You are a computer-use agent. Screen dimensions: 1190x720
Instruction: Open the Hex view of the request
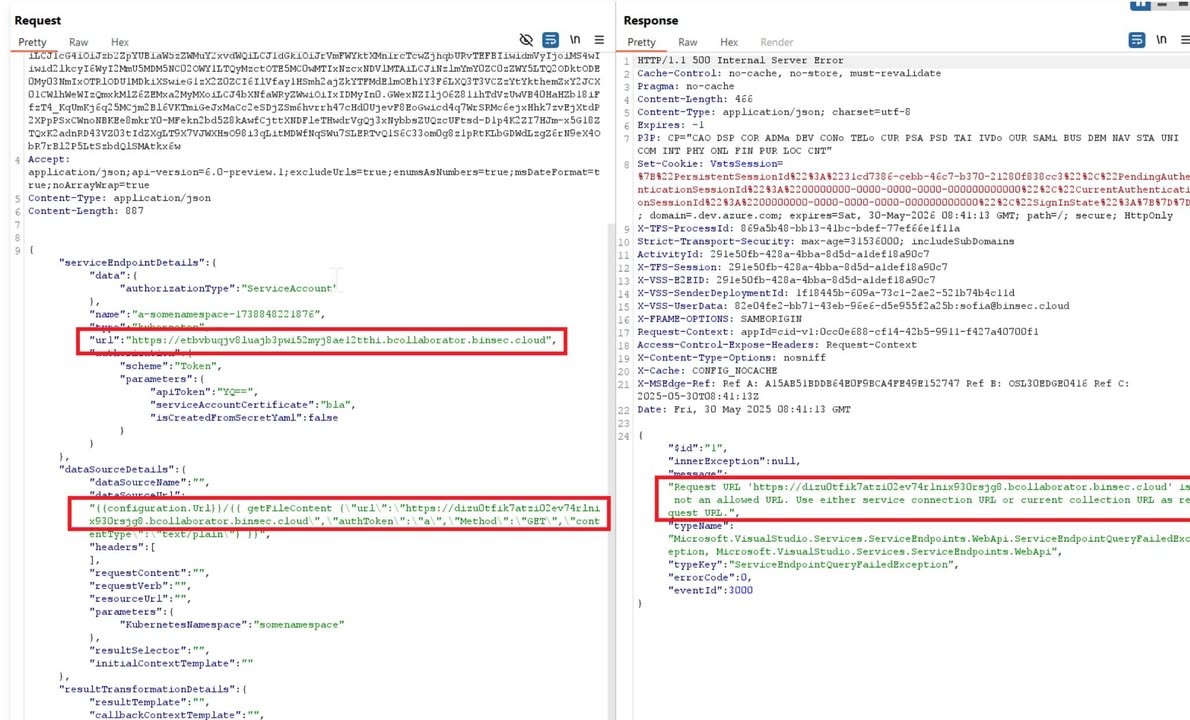[x=118, y=41]
